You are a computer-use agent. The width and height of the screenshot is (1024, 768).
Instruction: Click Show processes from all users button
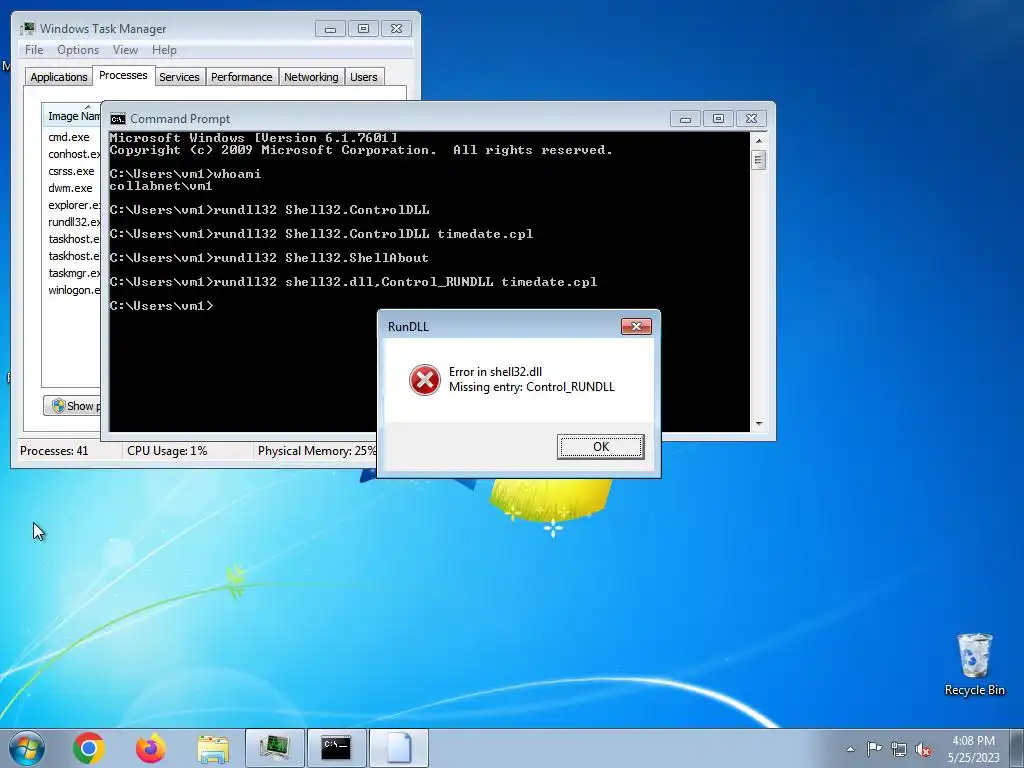pos(72,406)
